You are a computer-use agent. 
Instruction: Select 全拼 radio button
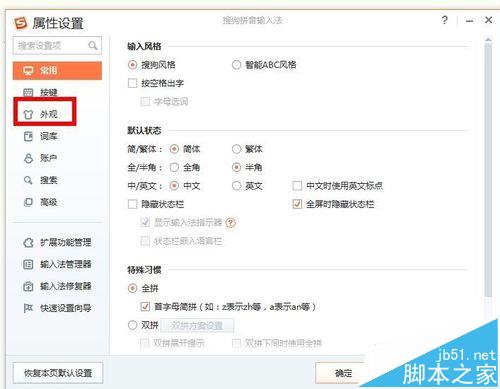(132, 288)
